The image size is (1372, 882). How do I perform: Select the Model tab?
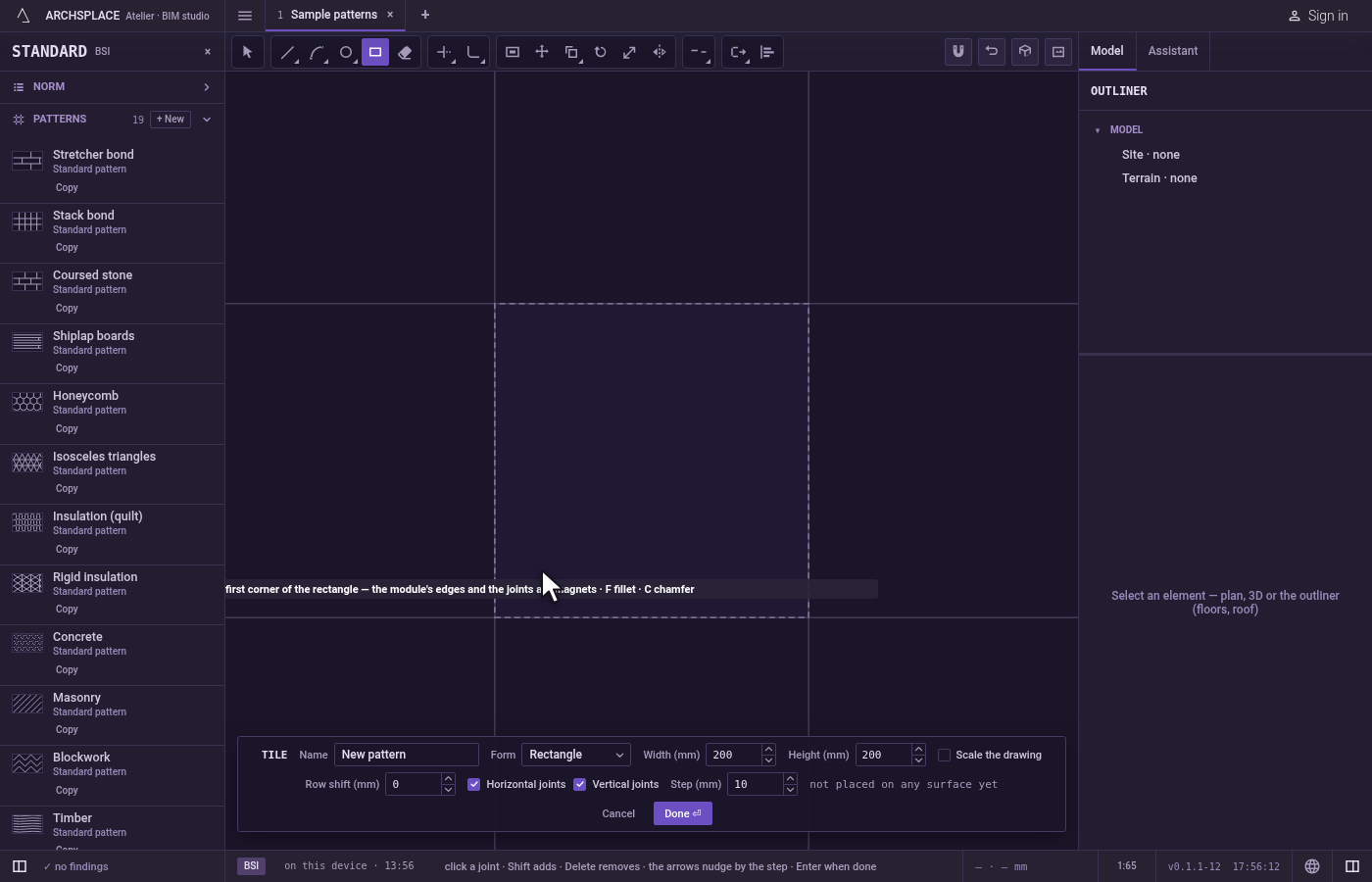click(1107, 51)
